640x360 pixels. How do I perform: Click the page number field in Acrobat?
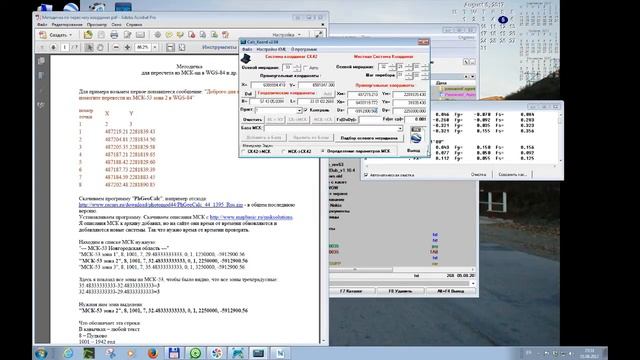64,48
